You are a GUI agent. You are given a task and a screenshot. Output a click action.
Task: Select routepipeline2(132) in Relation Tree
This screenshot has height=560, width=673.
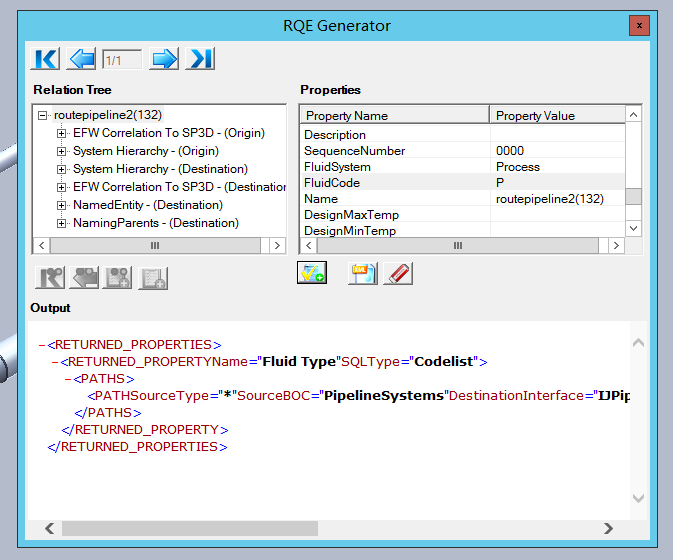point(108,115)
